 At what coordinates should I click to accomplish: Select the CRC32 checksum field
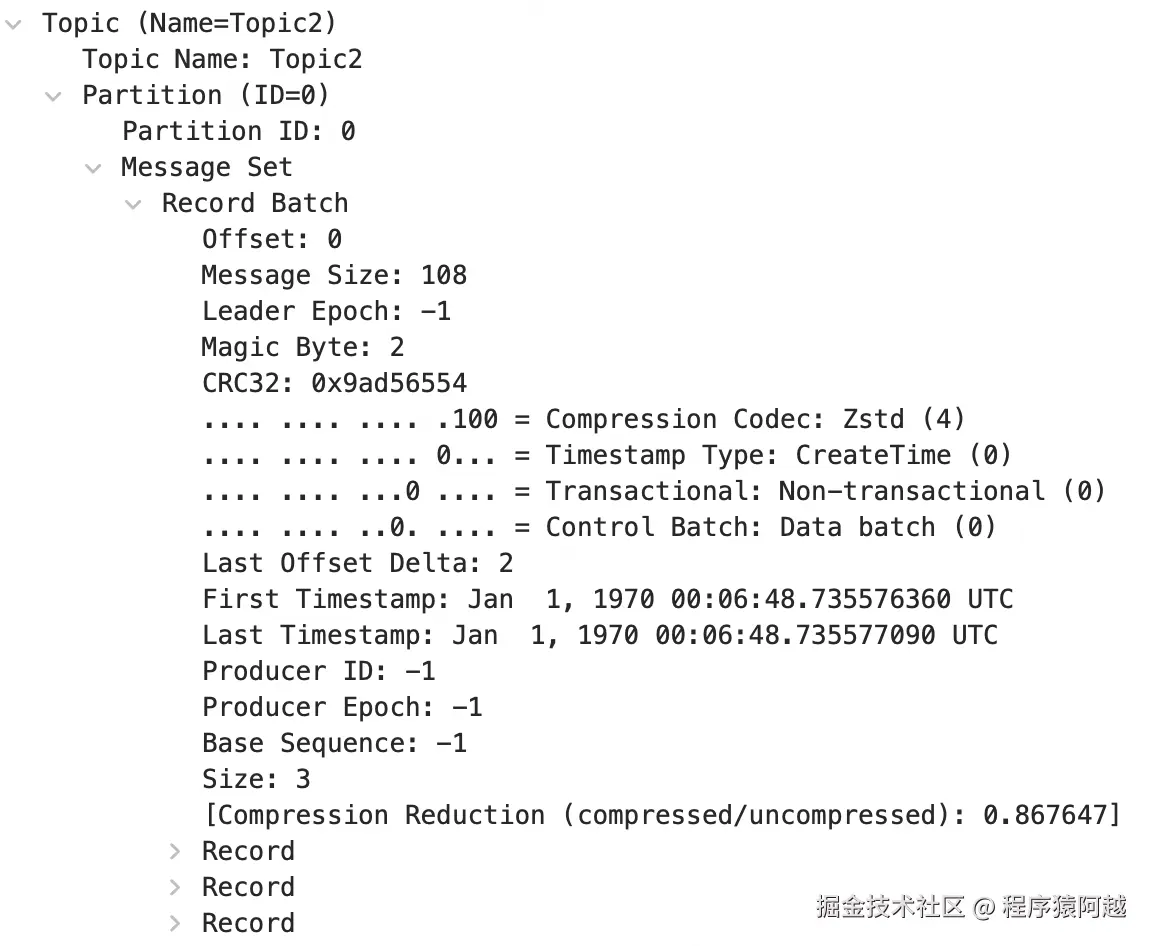click(x=334, y=383)
